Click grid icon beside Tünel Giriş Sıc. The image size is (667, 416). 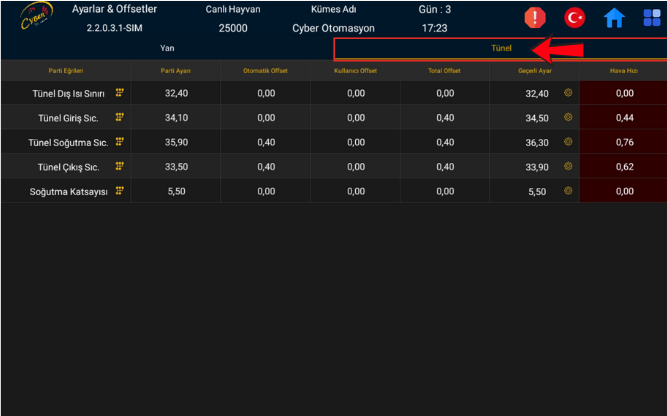coord(120,117)
